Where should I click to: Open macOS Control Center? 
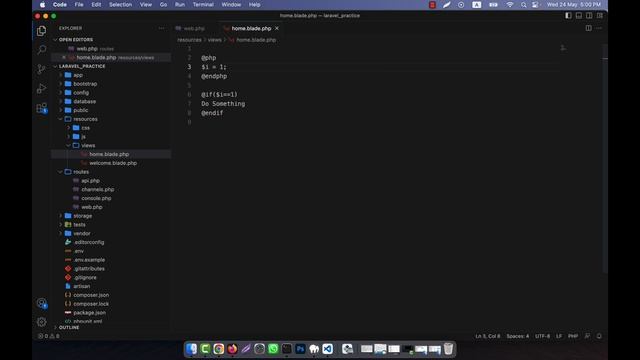(535, 5)
